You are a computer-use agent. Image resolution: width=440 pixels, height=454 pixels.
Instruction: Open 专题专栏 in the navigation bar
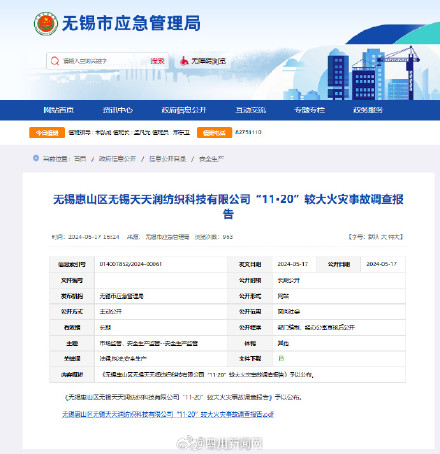pos(310,110)
